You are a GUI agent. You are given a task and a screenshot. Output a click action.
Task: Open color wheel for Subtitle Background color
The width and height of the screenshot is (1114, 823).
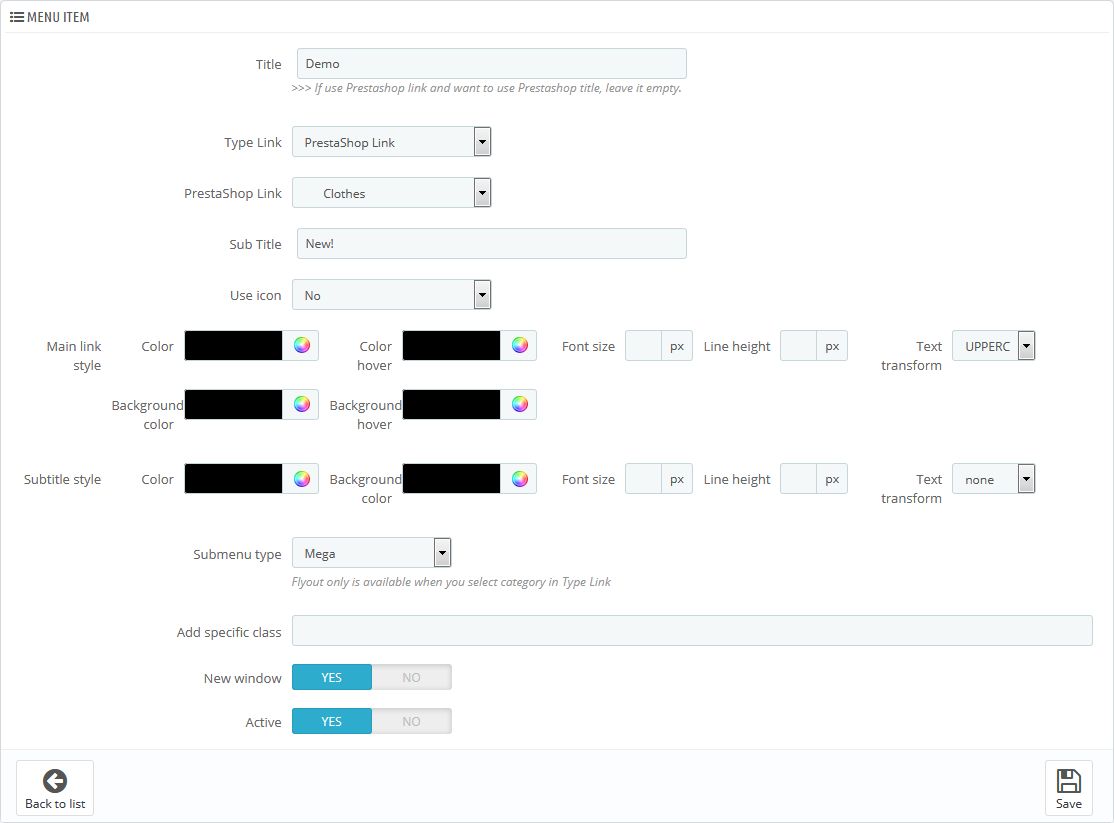(519, 479)
